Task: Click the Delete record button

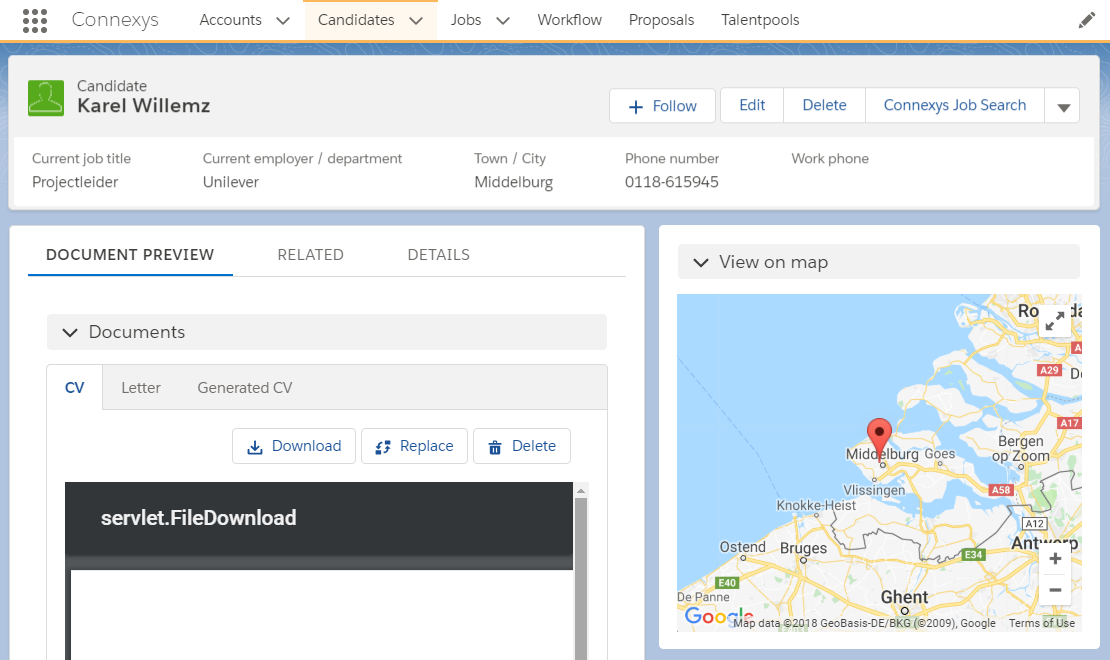Action: (824, 106)
